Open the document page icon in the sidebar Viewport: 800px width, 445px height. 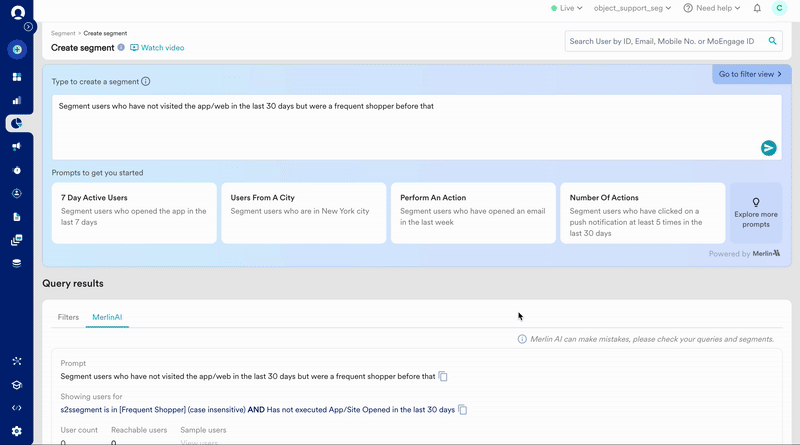point(17,217)
